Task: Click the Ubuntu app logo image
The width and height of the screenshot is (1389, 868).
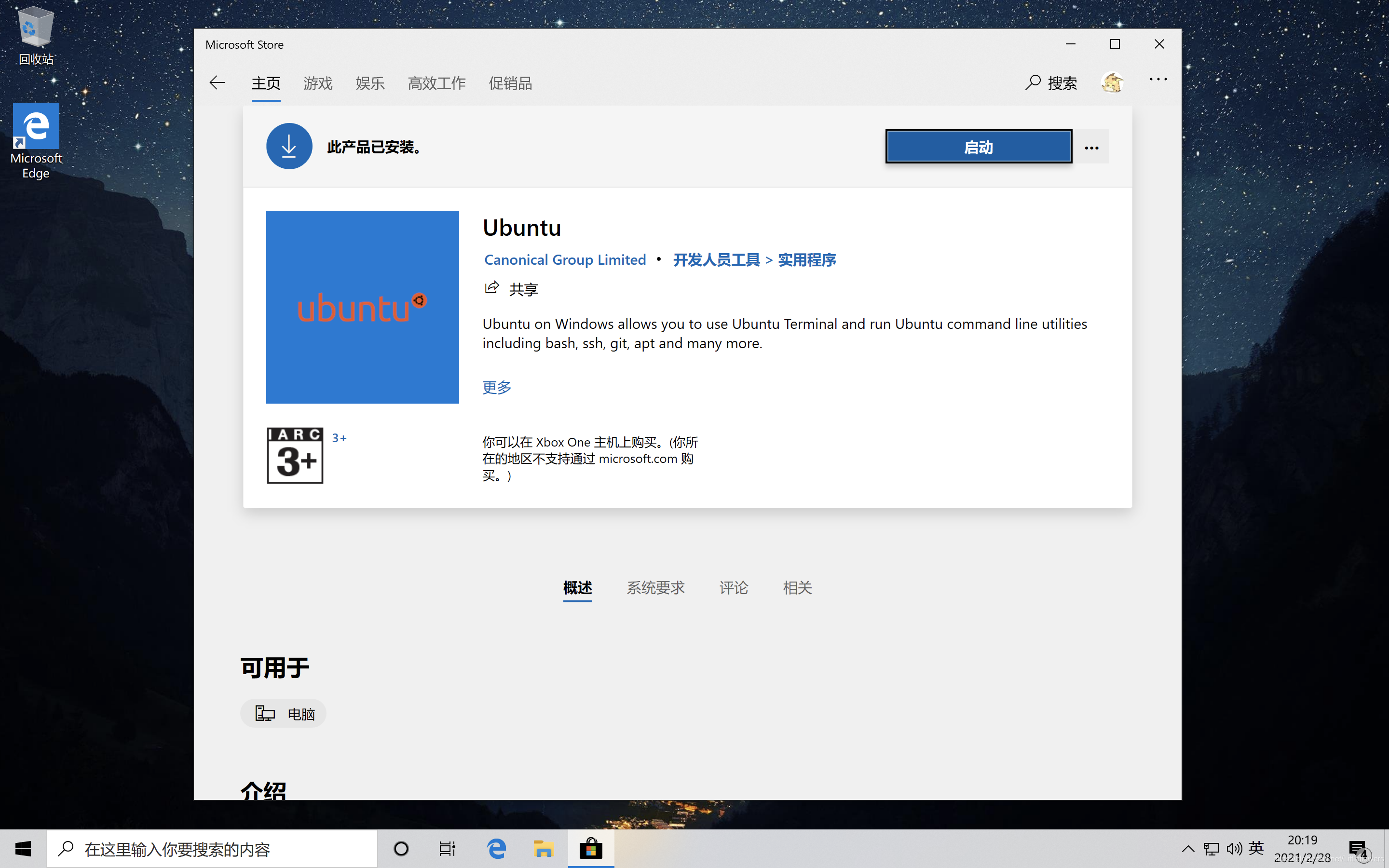Action: point(362,307)
